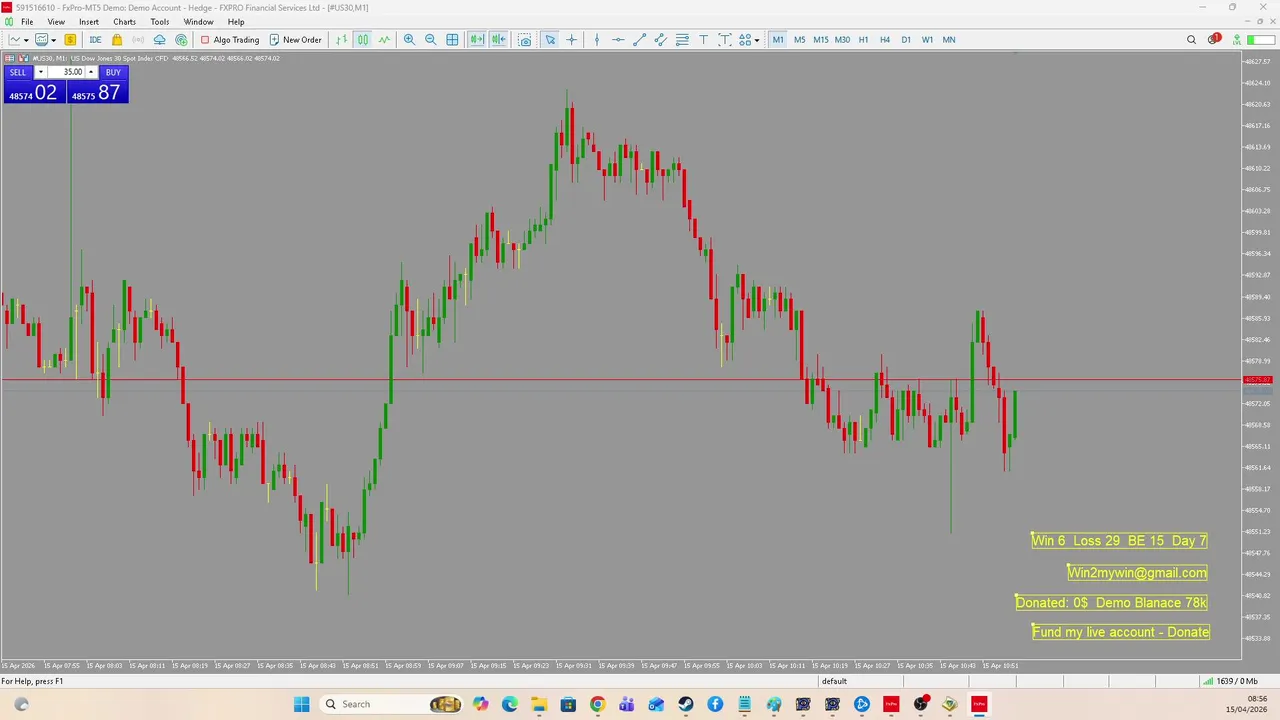Select W1 timeframe
The height and width of the screenshot is (720, 1280).
pyautogui.click(x=927, y=40)
